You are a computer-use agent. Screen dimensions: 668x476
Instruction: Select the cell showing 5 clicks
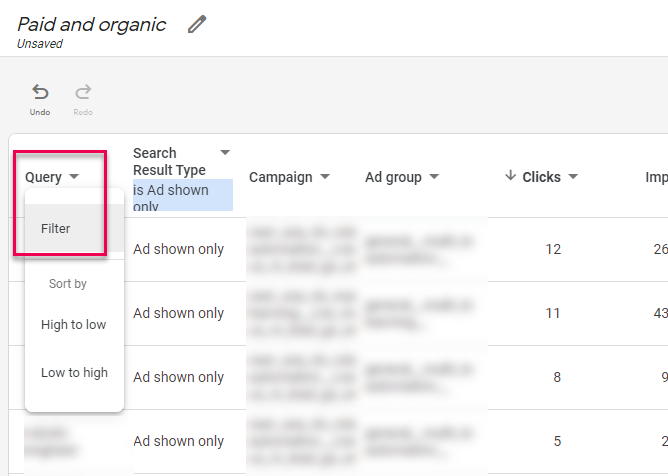pyautogui.click(x=557, y=441)
